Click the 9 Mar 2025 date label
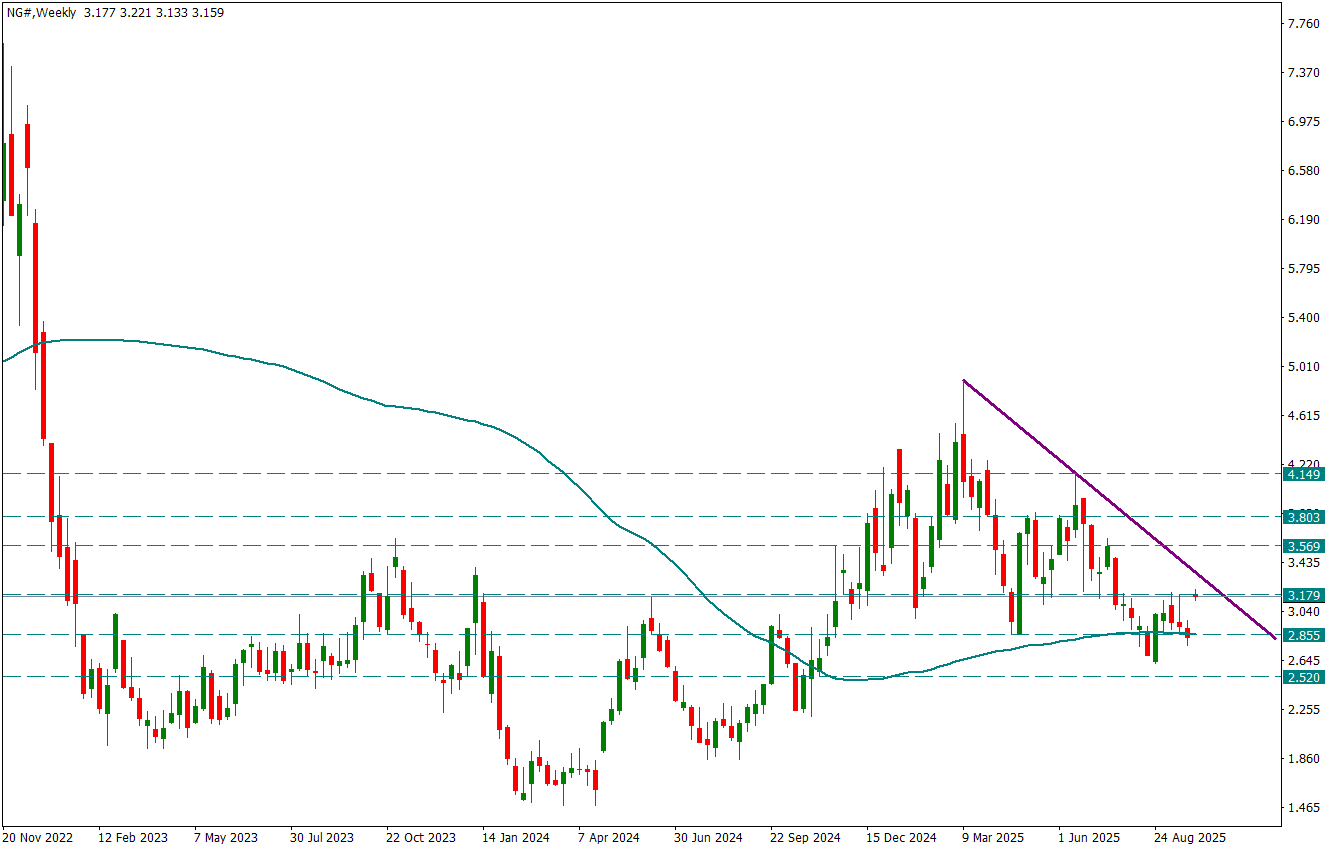 pos(994,837)
